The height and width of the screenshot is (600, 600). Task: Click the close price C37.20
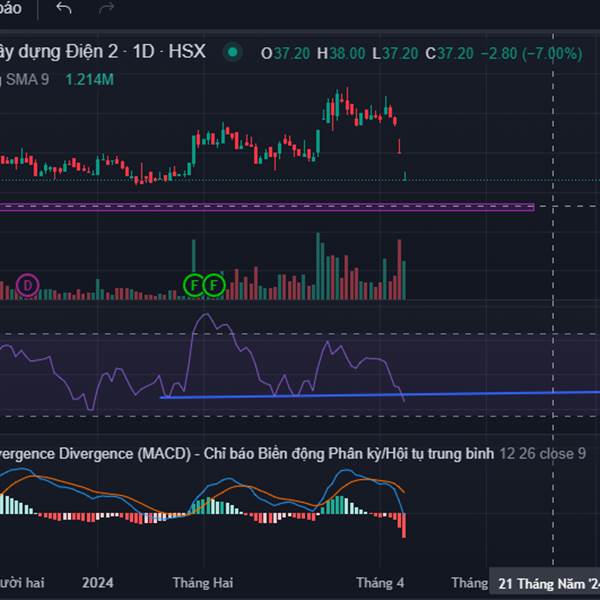tap(450, 54)
